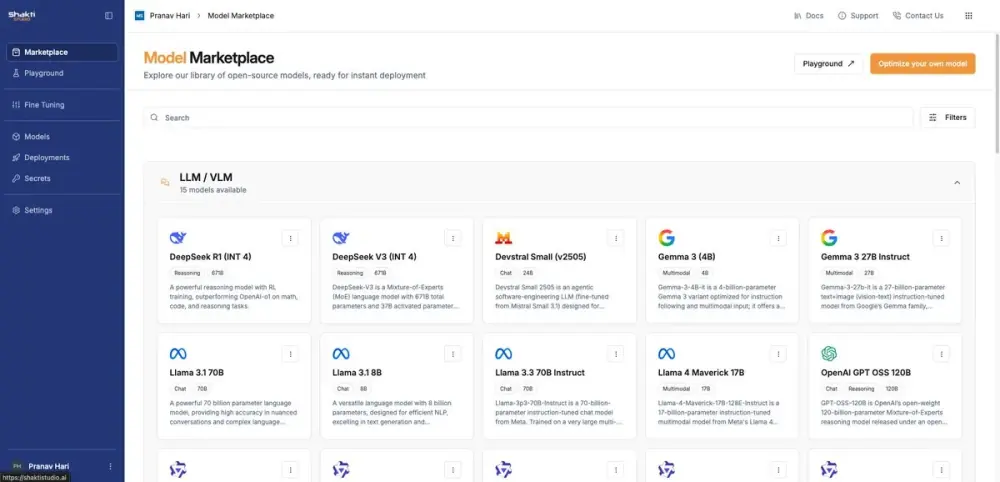Select Marketplace in sidebar

(x=62, y=52)
